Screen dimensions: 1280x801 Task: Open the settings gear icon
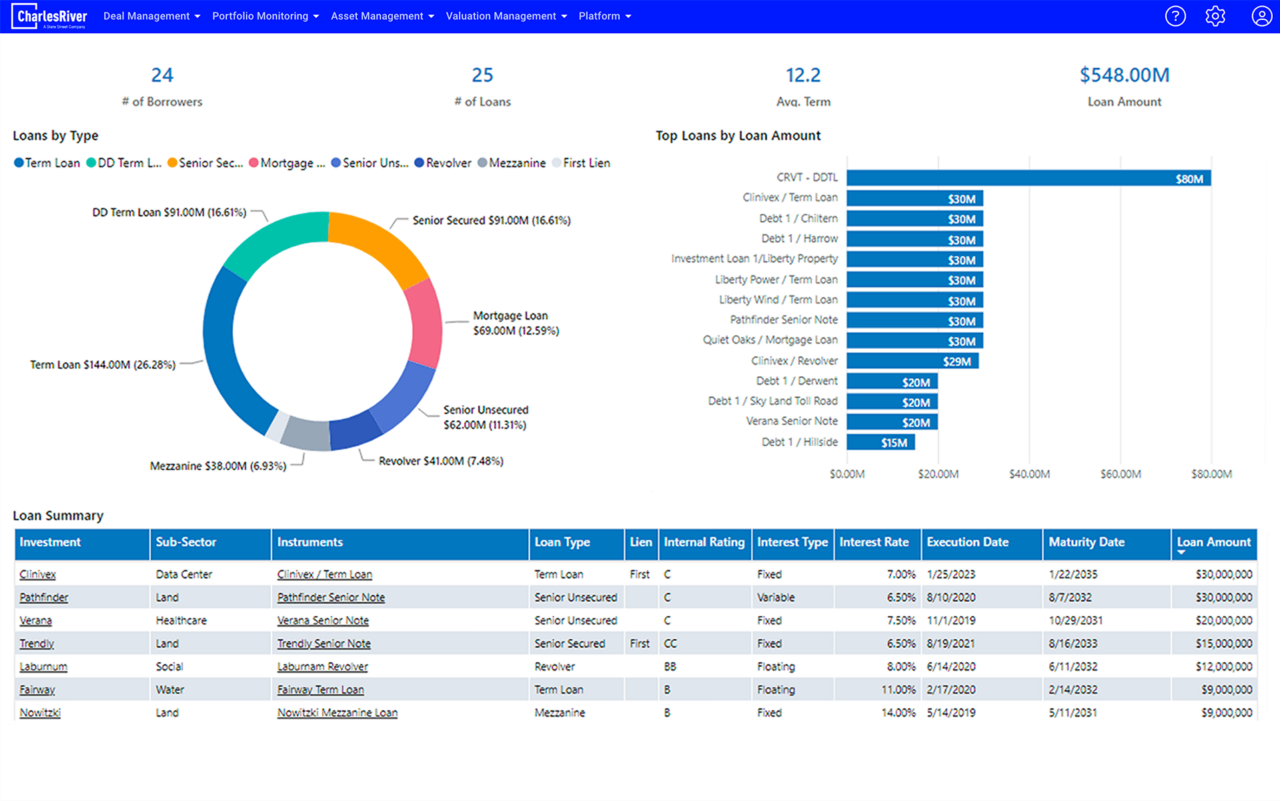click(x=1215, y=16)
